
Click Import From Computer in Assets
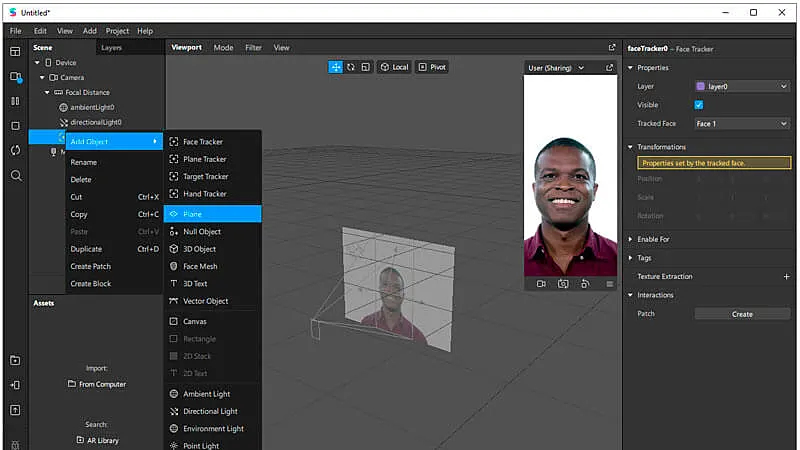pyautogui.click(x=97, y=384)
